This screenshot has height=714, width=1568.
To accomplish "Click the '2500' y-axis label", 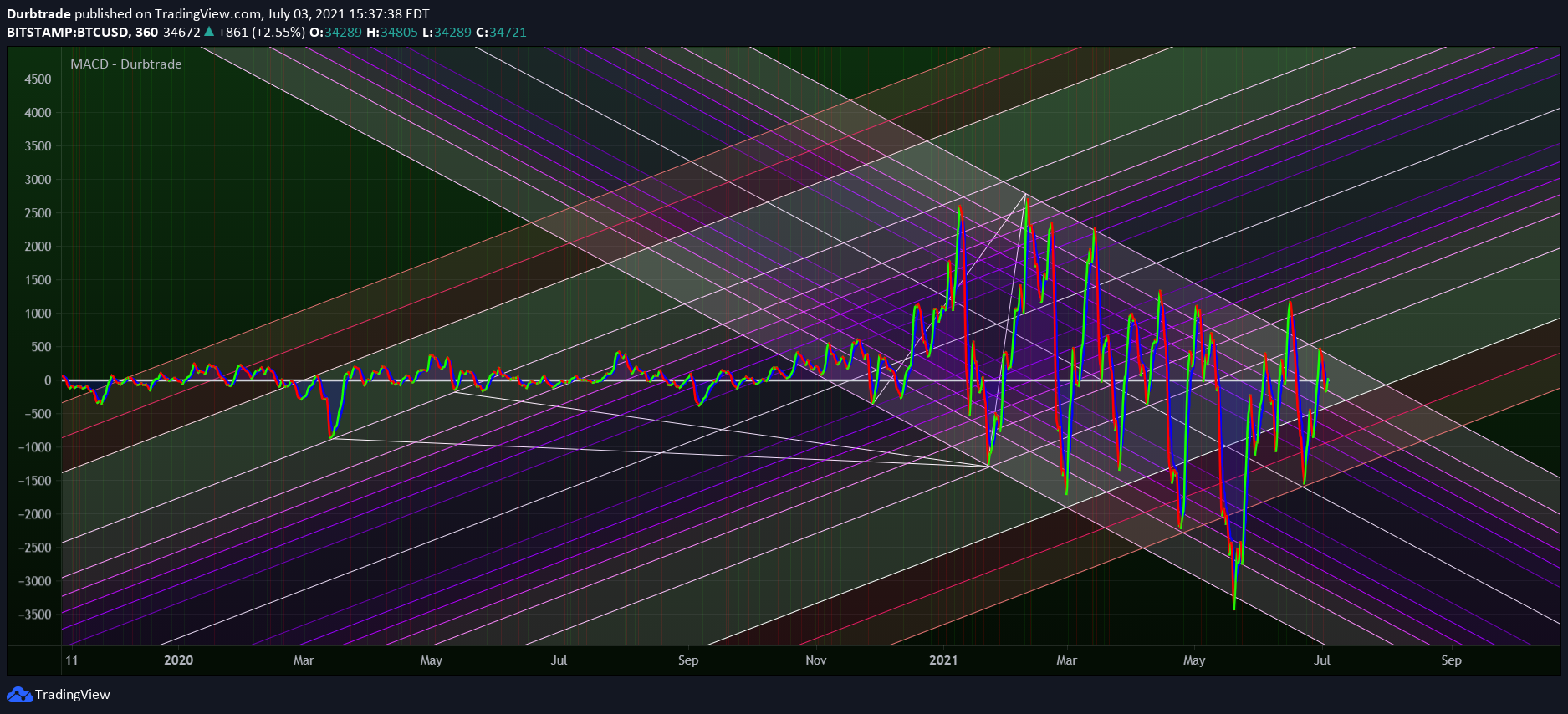I will click(38, 213).
